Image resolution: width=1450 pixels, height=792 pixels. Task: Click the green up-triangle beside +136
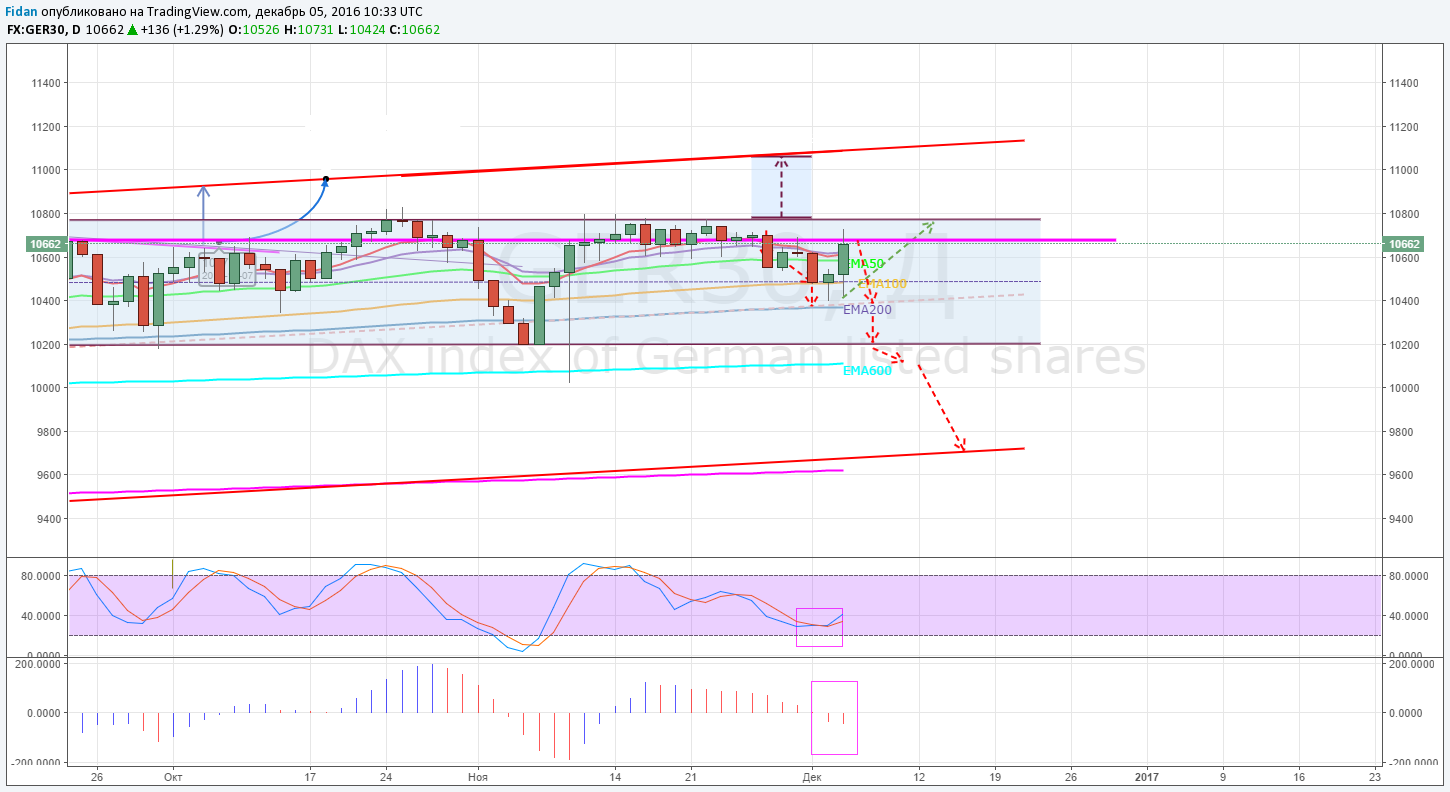click(x=132, y=30)
